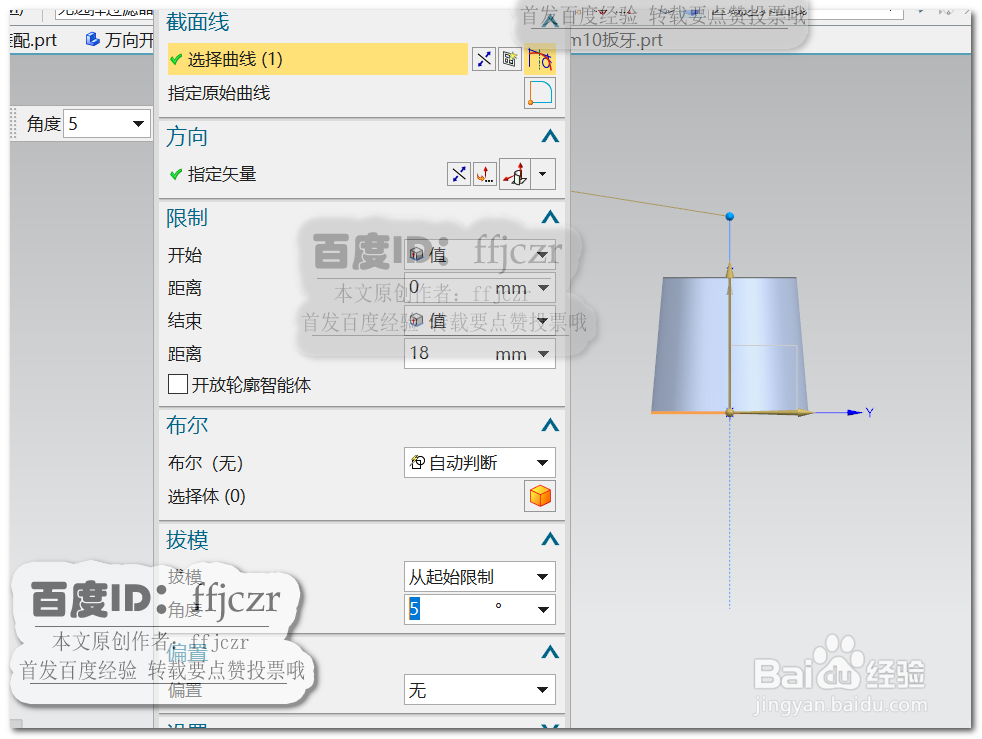Open the 结束 limit type dropdown
Viewport: 982px width, 739px height.
480,321
